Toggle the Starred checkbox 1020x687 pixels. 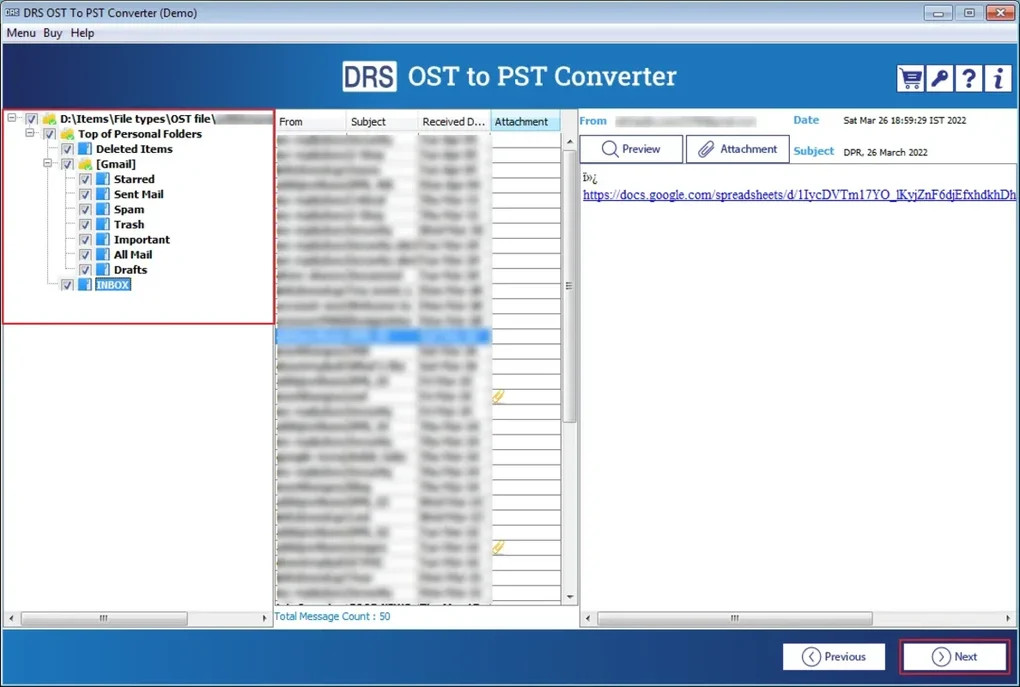point(85,179)
